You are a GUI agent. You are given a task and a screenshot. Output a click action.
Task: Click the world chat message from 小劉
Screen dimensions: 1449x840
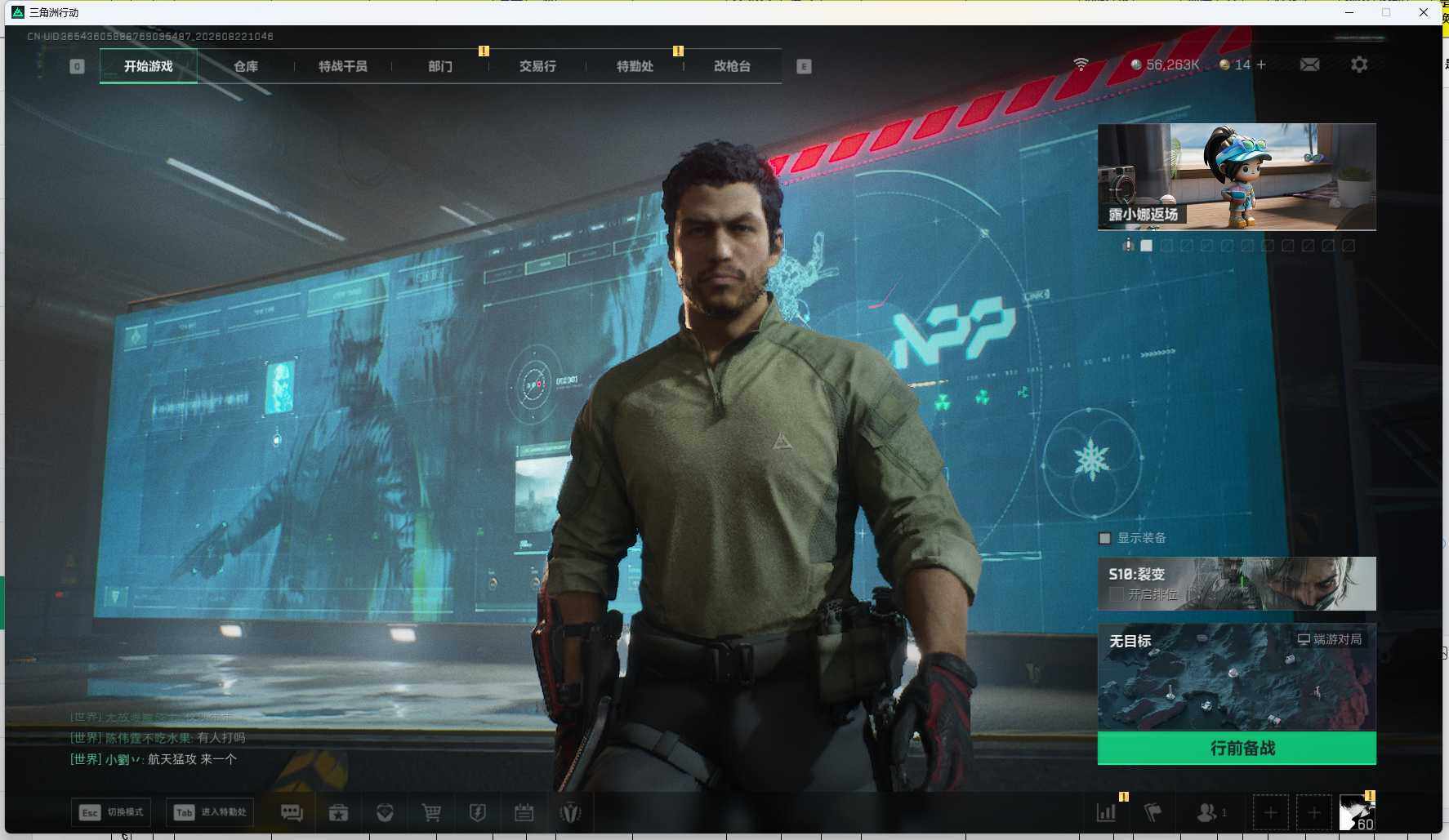pyautogui.click(x=154, y=759)
